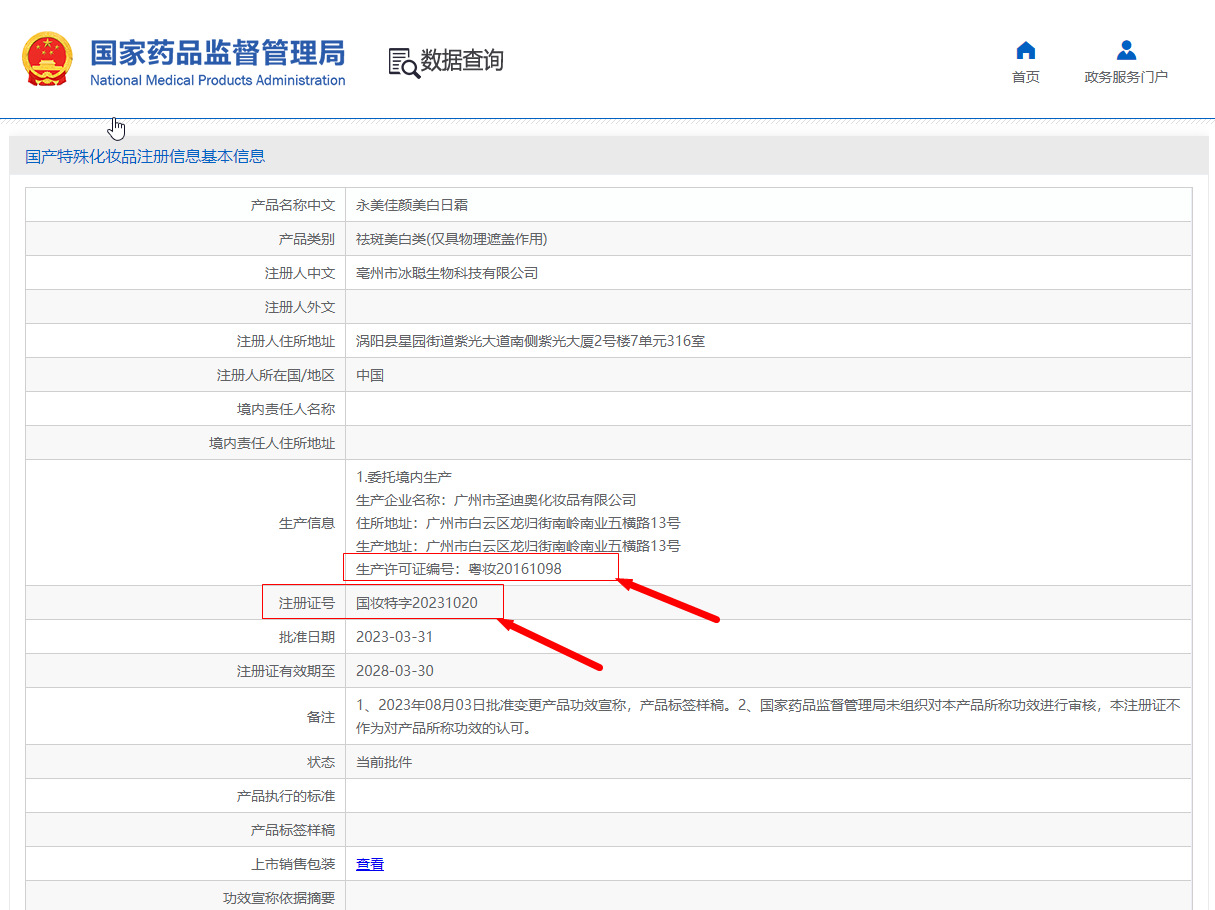Click production license number 粤妆20161098
1215x910 pixels.
(x=515, y=569)
